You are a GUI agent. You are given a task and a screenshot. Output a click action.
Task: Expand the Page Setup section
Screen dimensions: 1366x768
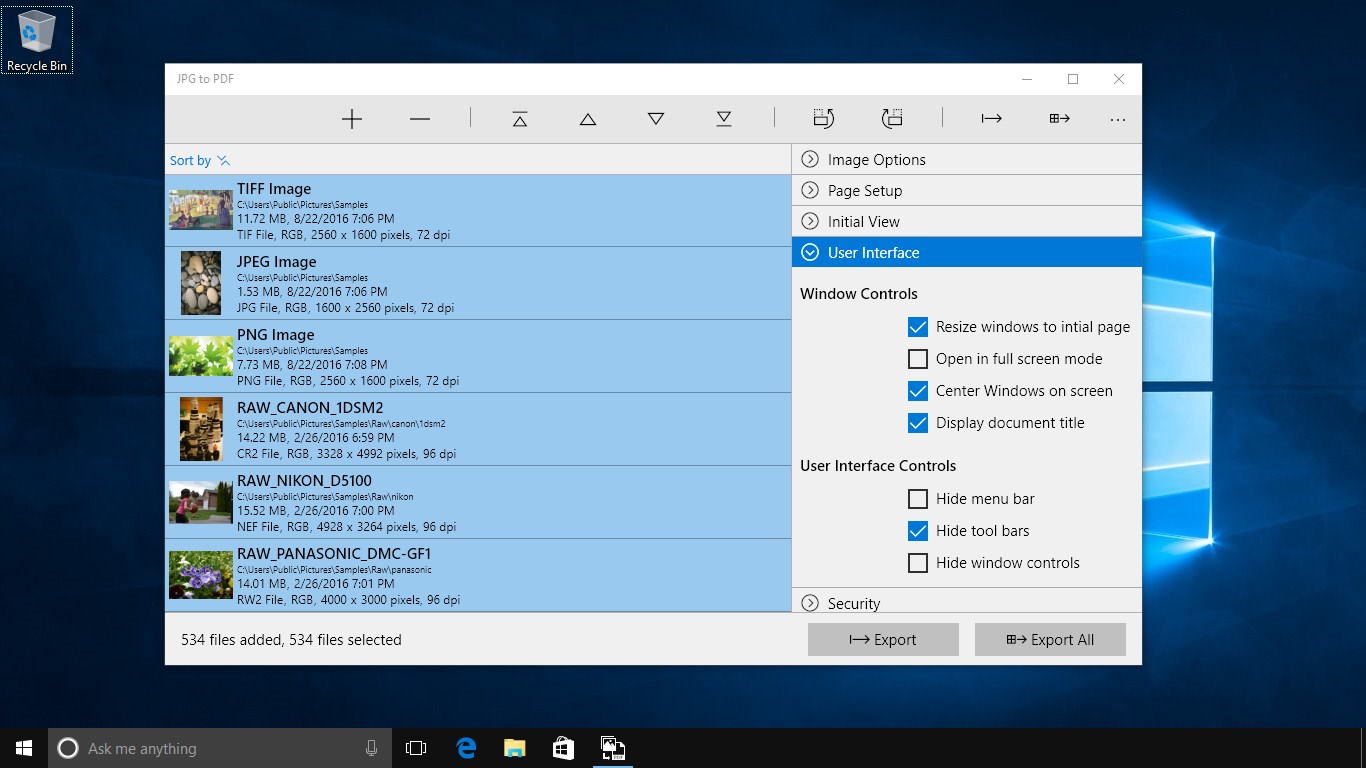click(967, 191)
